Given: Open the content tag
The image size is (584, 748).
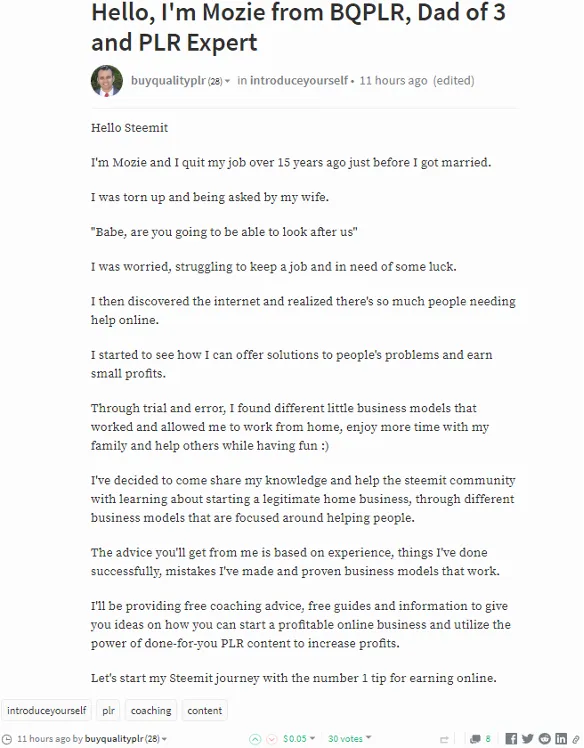Looking at the screenshot, I should tap(205, 710).
